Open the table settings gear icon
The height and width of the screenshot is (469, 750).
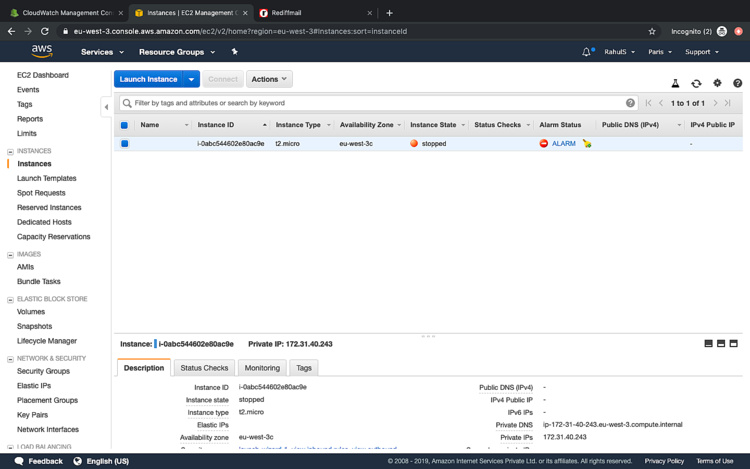(x=717, y=84)
